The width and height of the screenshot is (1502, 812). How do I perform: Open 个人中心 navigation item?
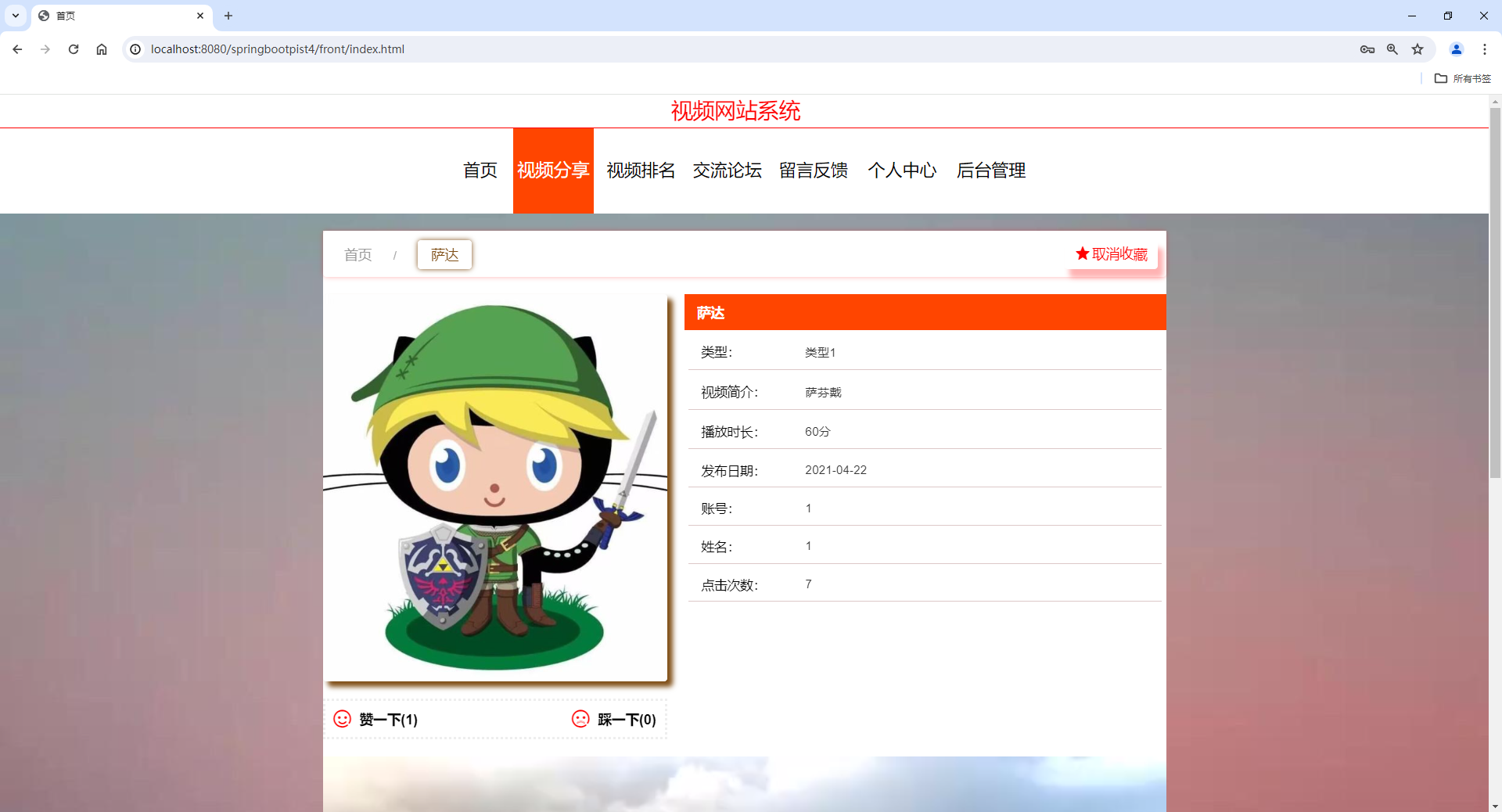(x=902, y=171)
